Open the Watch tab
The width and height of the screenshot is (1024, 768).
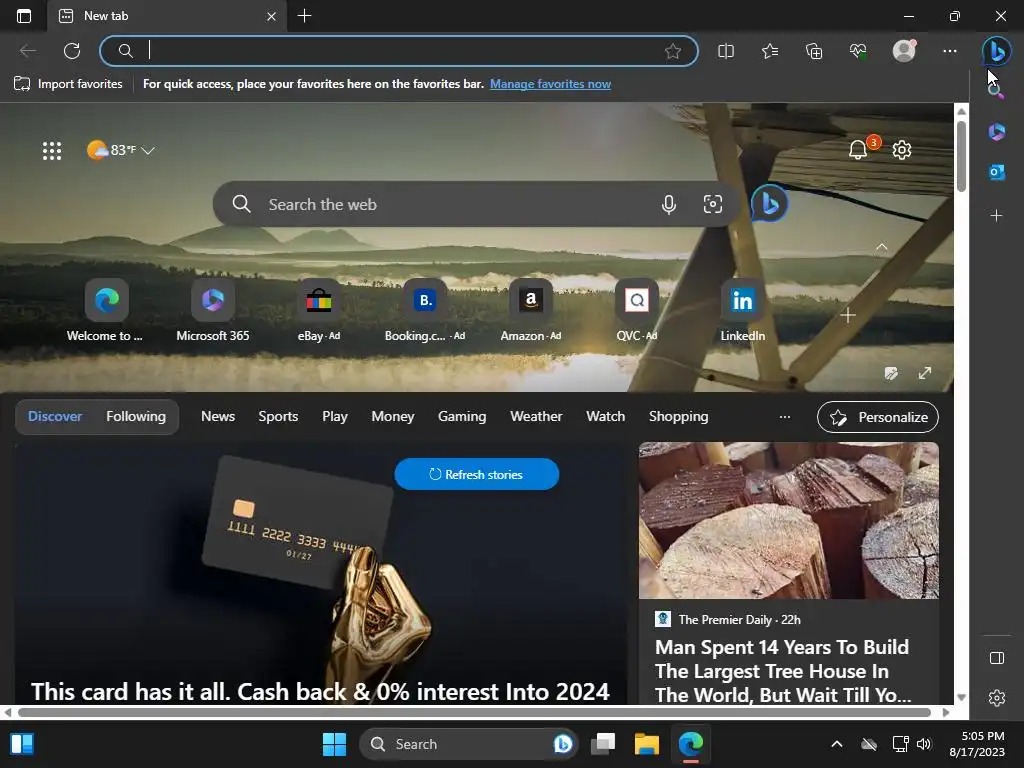tap(605, 417)
